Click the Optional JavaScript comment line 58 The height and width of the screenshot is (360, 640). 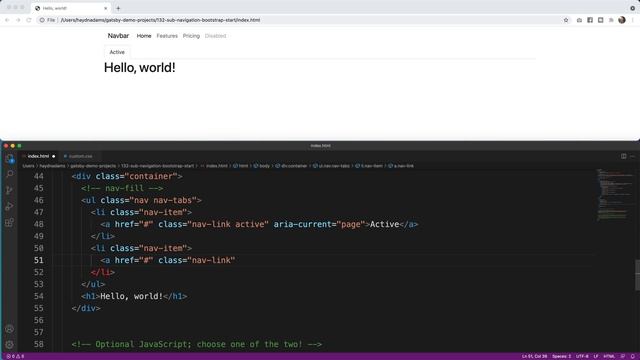[197, 344]
